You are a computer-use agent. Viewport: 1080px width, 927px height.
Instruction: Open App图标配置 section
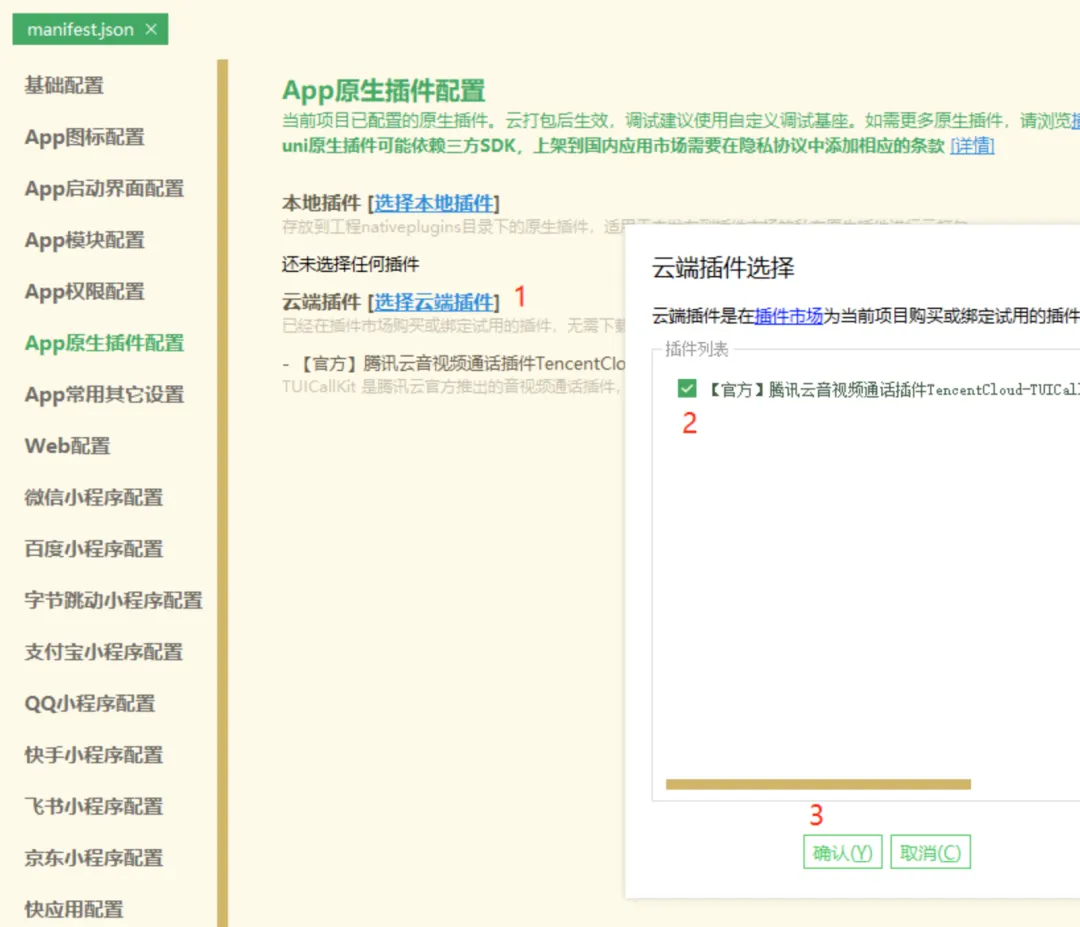[x=85, y=137]
